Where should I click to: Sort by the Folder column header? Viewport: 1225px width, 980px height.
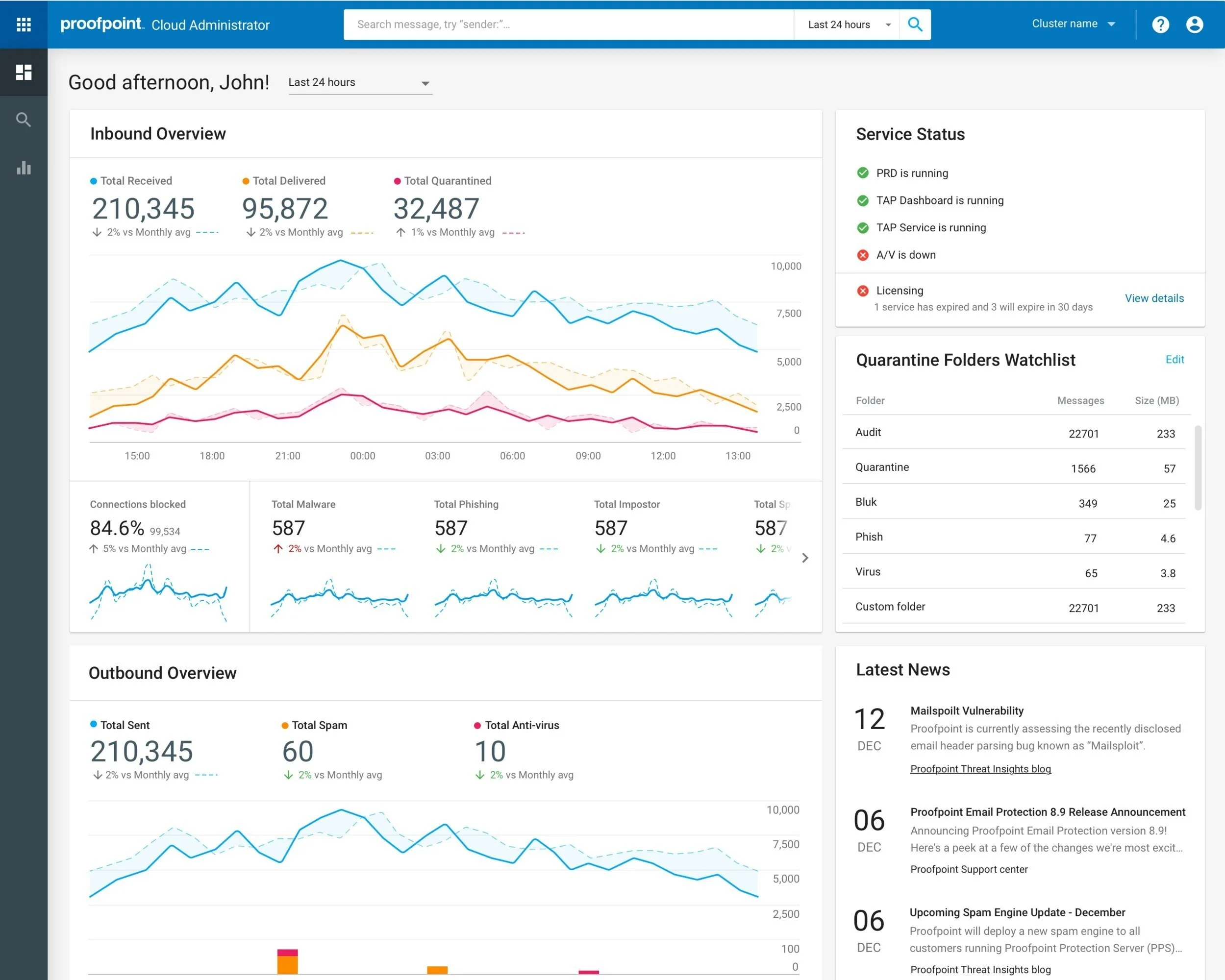coord(870,400)
